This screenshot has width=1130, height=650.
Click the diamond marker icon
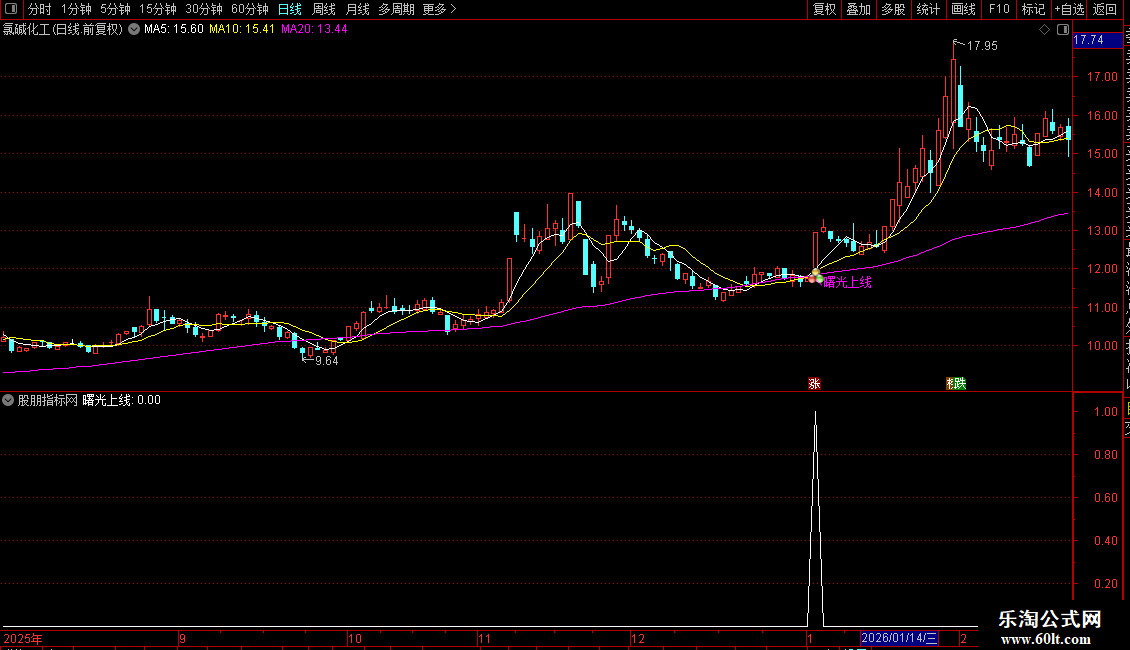click(1044, 30)
